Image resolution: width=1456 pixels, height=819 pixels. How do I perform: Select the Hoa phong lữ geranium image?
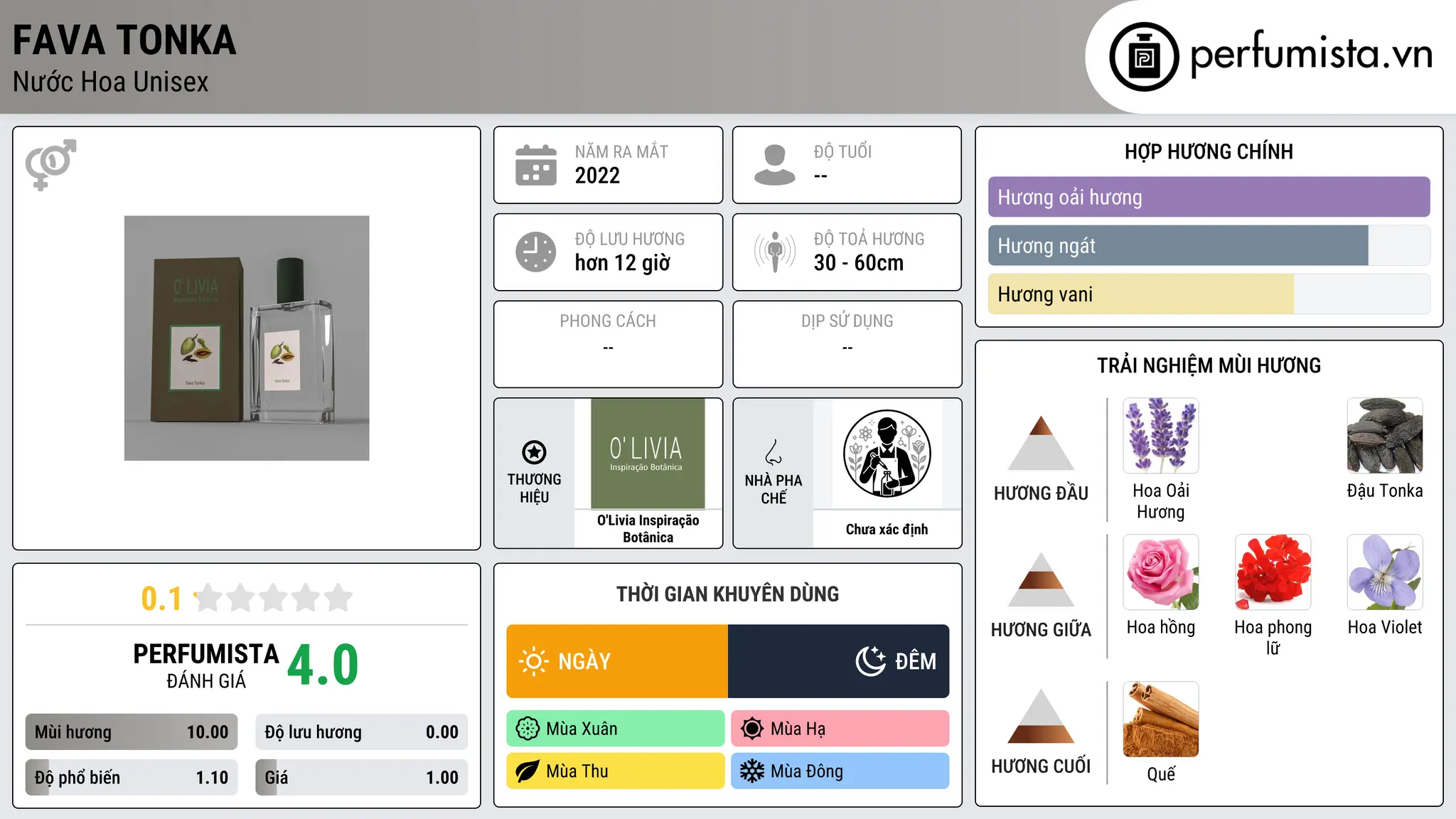click(1273, 572)
